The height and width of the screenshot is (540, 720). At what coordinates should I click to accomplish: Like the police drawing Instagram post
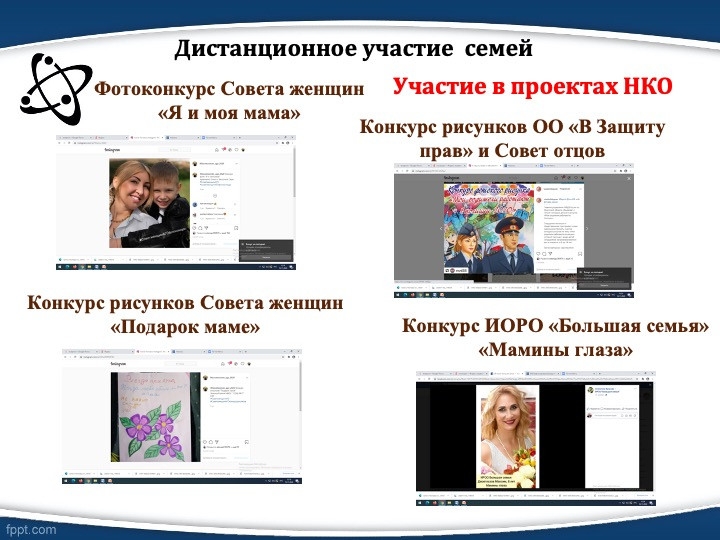pyautogui.click(x=539, y=253)
